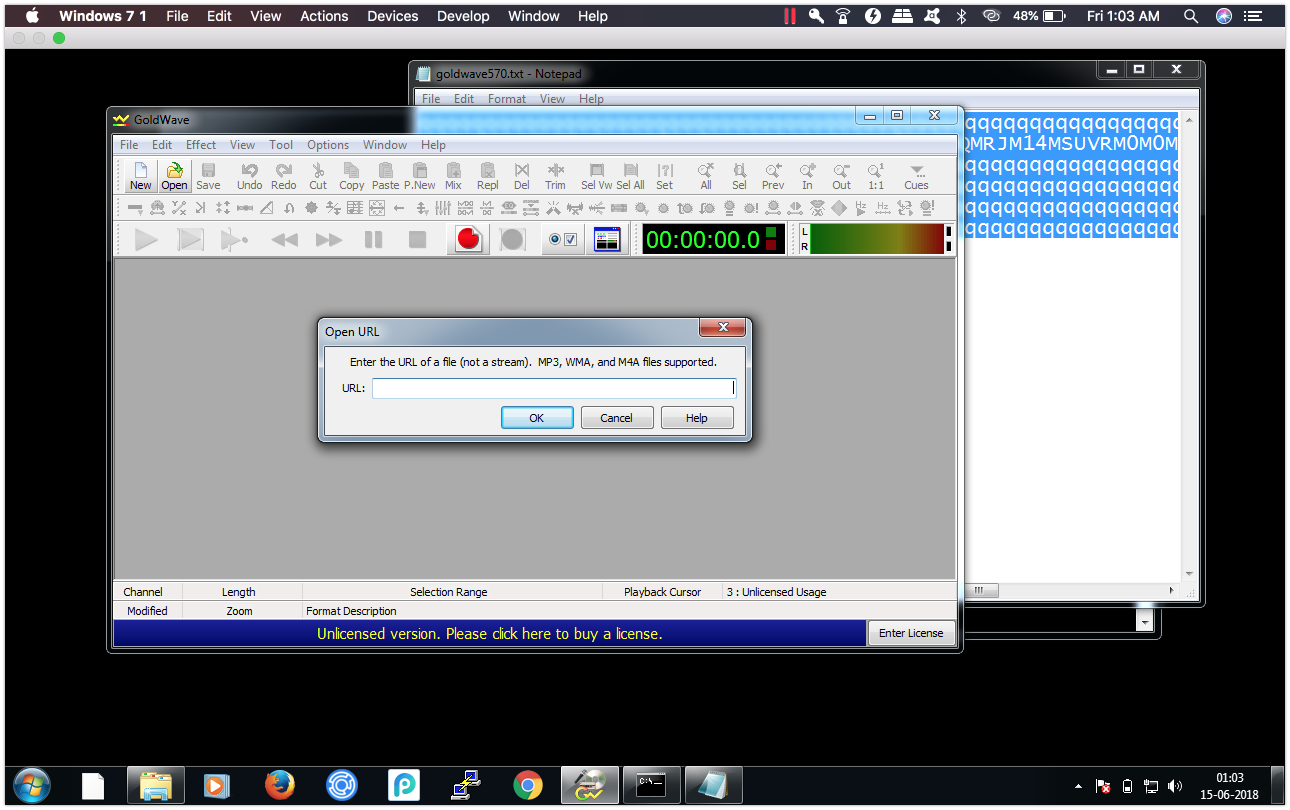
Task: Open the Format menu in Notepad
Action: [507, 99]
